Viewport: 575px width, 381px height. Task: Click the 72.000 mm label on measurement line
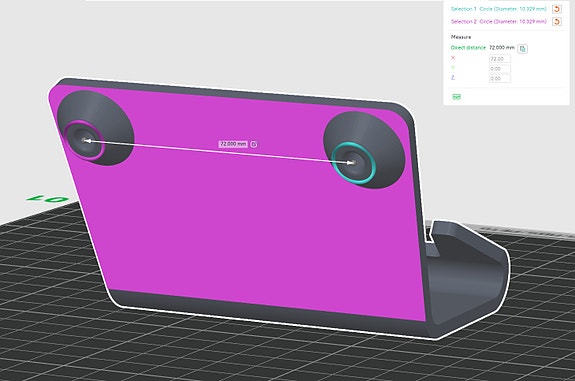coord(233,144)
